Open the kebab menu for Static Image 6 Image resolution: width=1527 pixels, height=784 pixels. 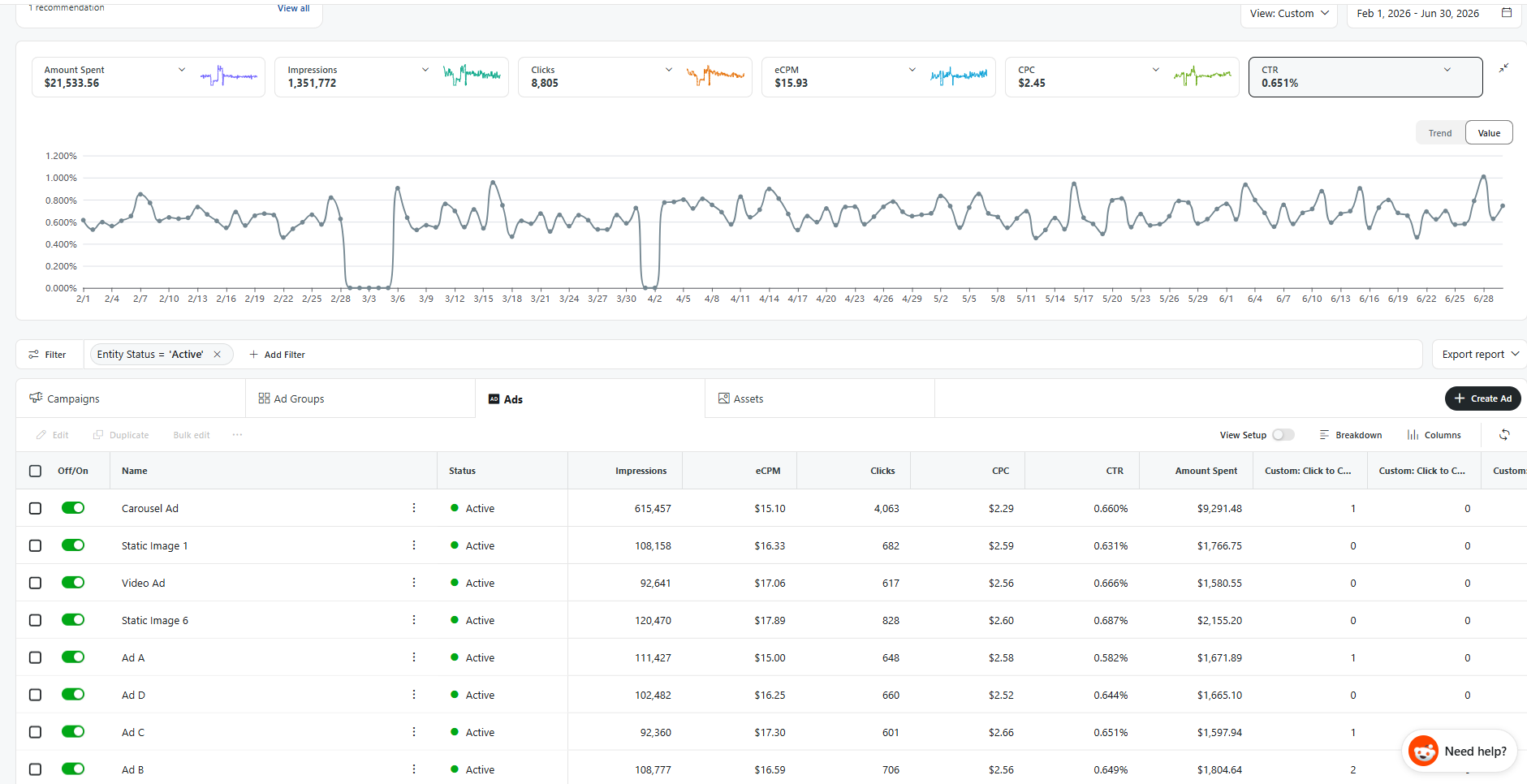coord(414,620)
